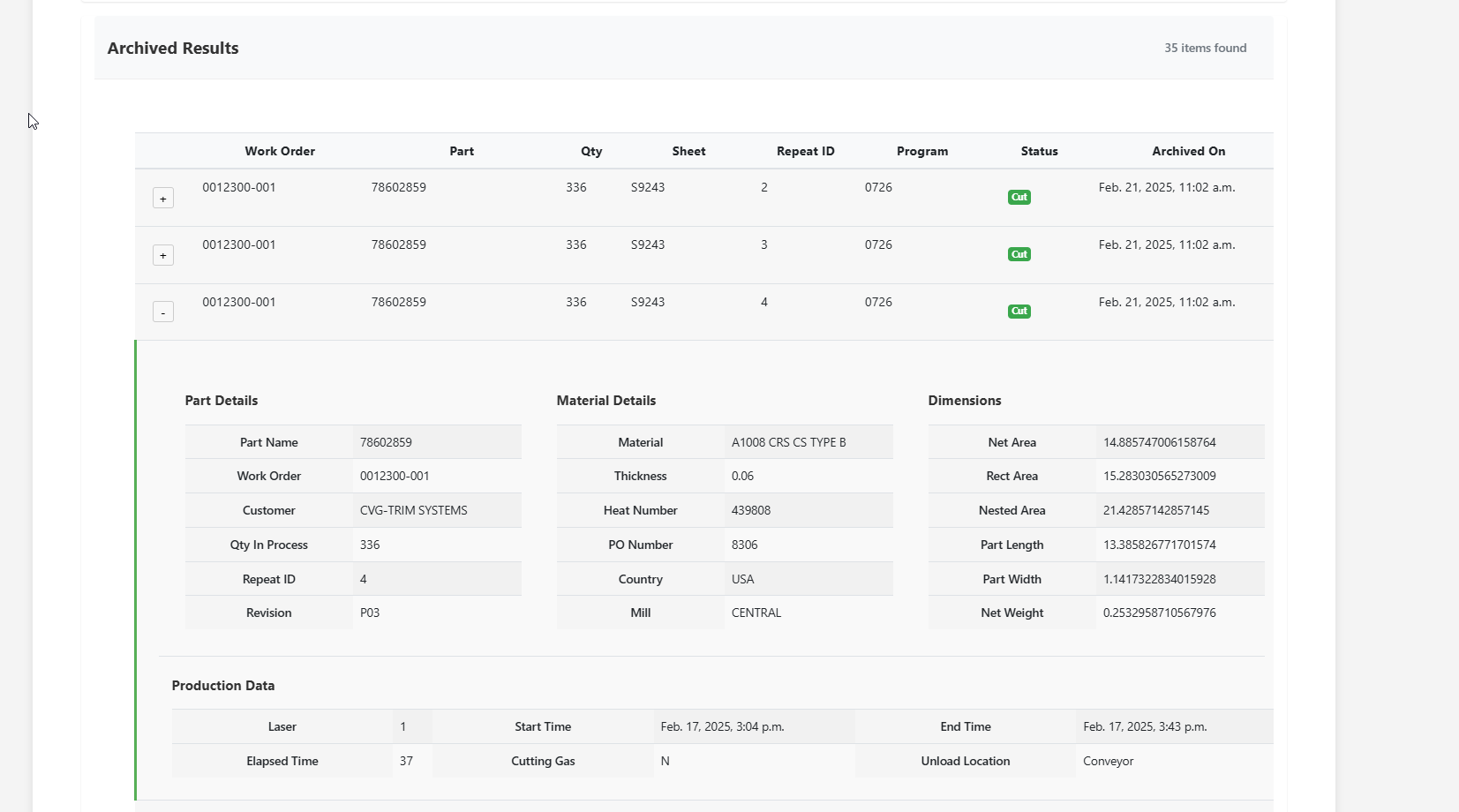
Task: Click the Status column header
Action: click(1039, 151)
